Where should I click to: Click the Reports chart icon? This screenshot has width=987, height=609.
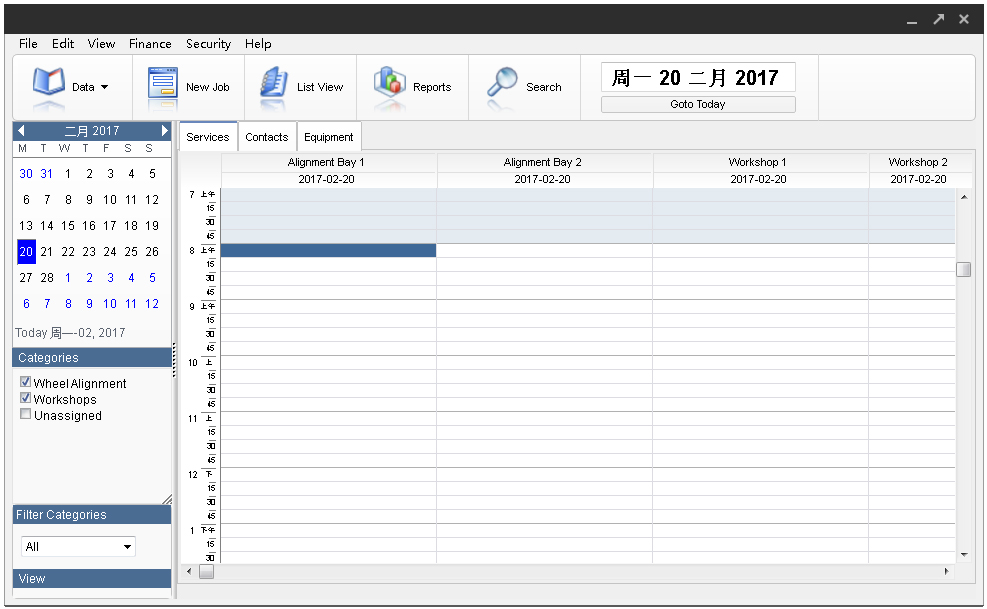tap(390, 81)
